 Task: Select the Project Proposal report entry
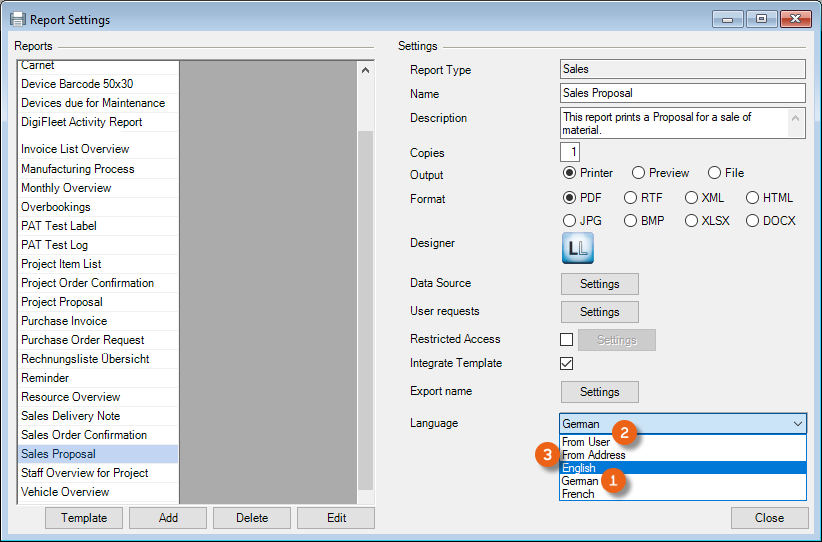click(x=62, y=302)
